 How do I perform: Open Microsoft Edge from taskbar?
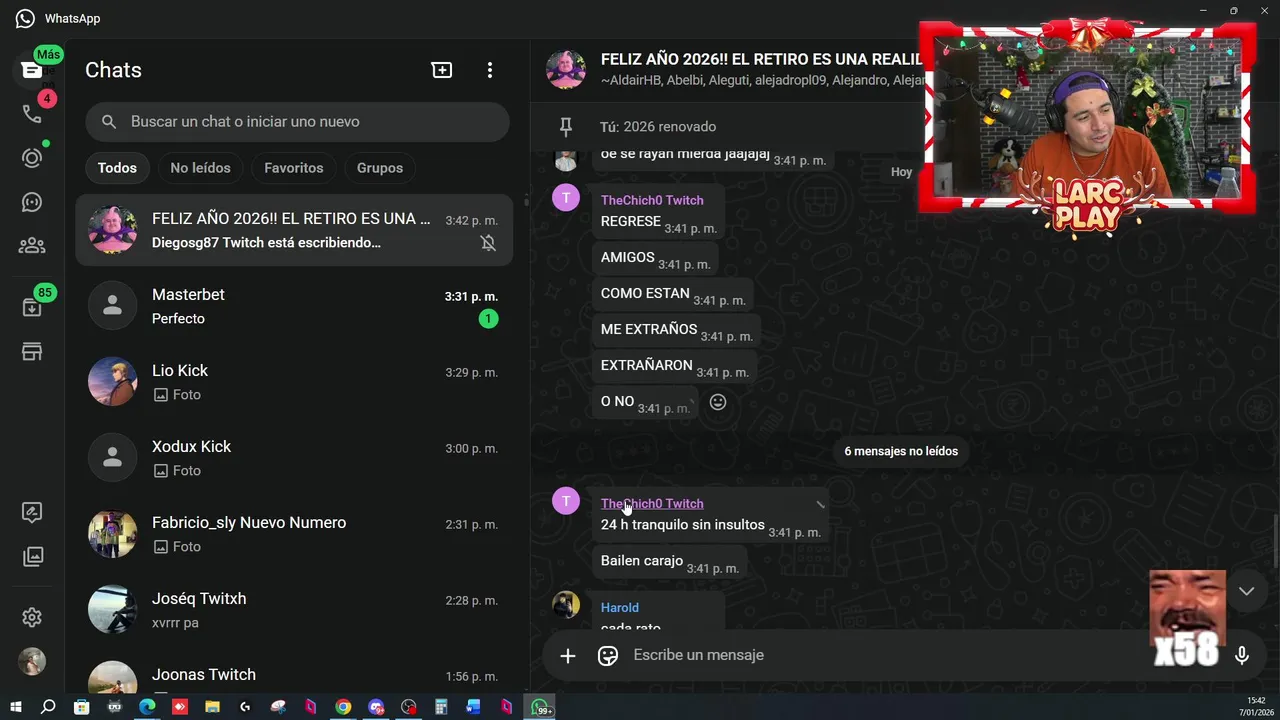pos(147,707)
